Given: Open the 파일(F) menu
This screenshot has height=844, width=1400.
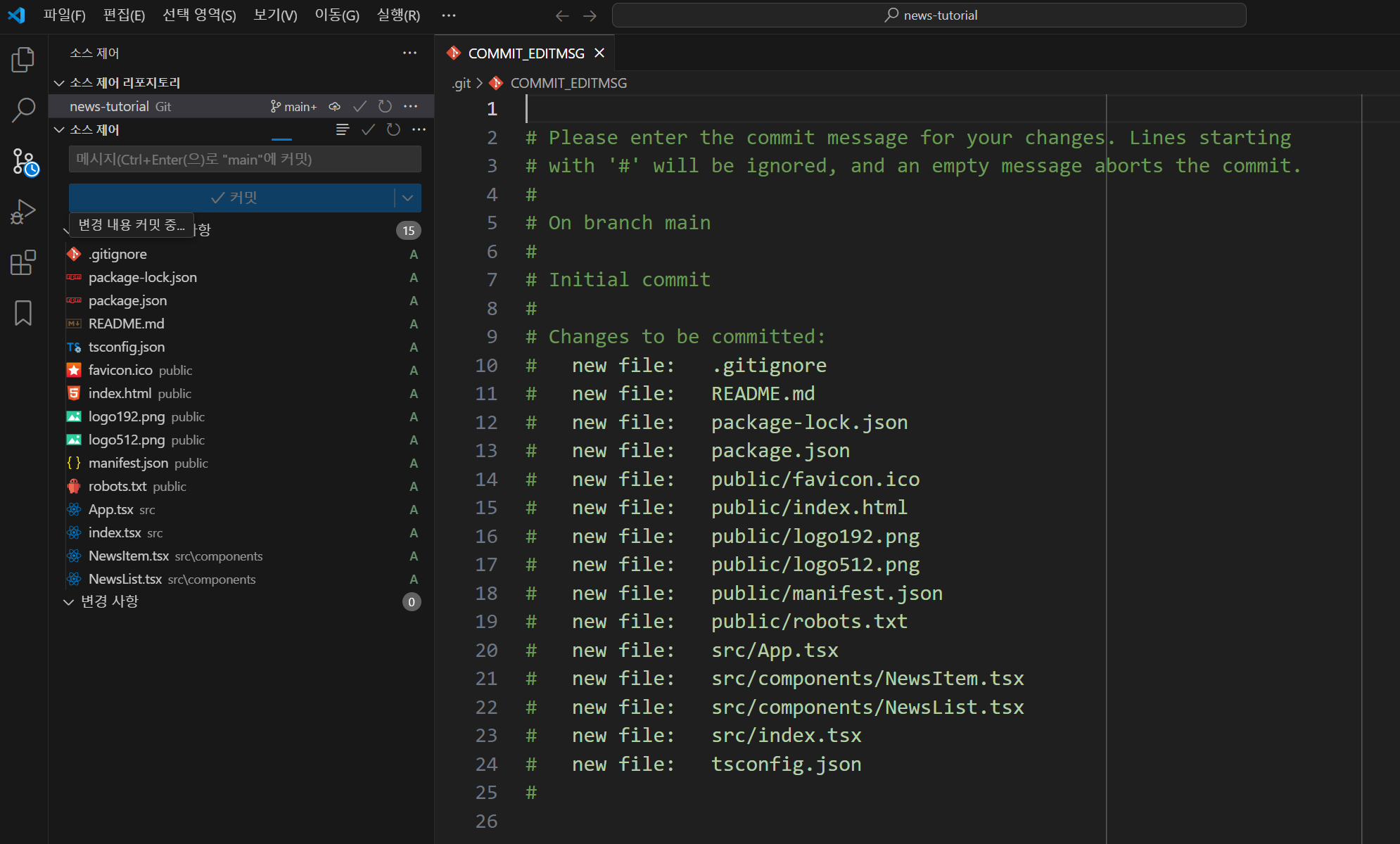Looking at the screenshot, I should pos(64,15).
